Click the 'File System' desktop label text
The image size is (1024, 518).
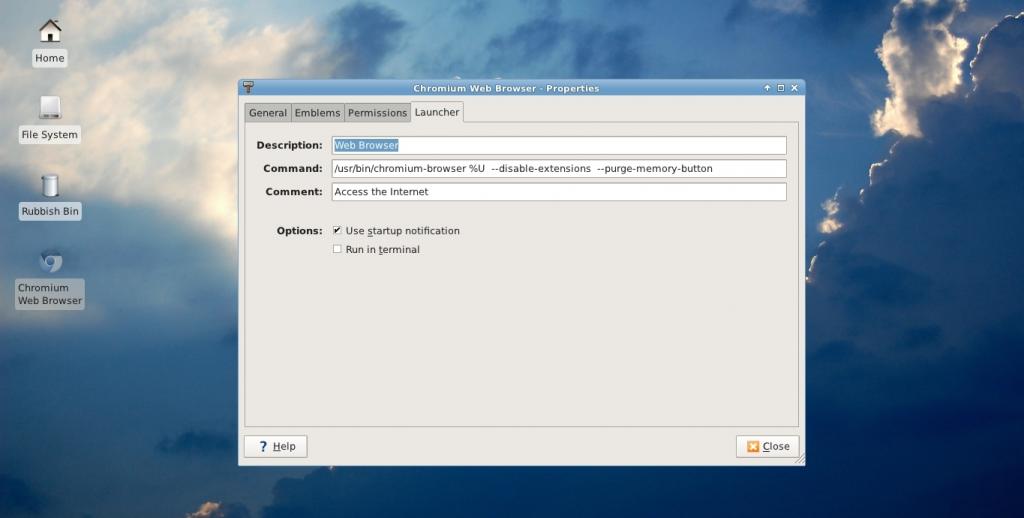[x=50, y=135]
